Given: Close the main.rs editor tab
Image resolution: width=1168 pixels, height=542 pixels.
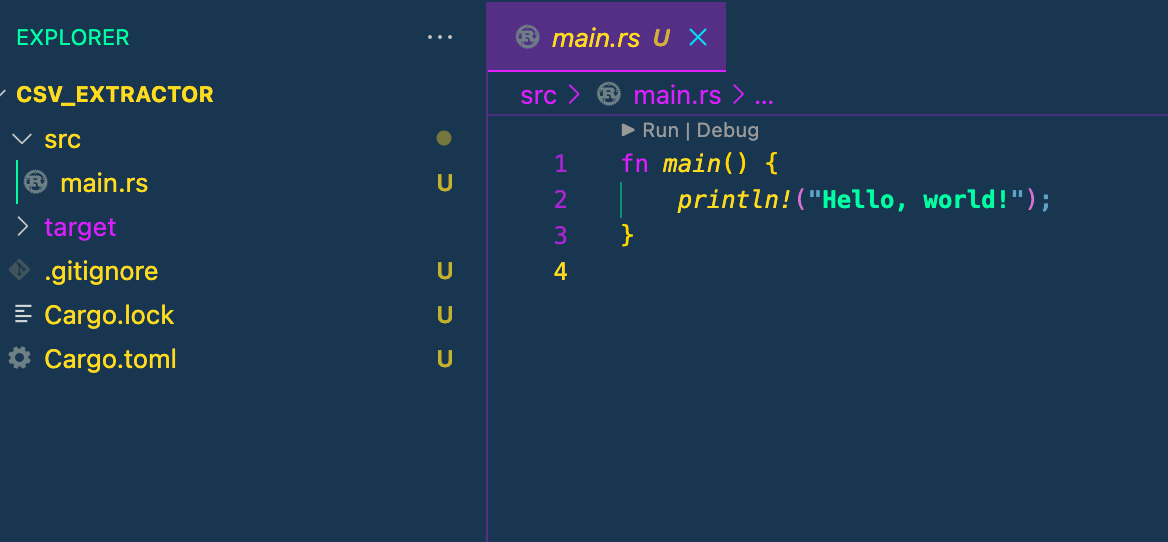Looking at the screenshot, I should click(x=698, y=38).
